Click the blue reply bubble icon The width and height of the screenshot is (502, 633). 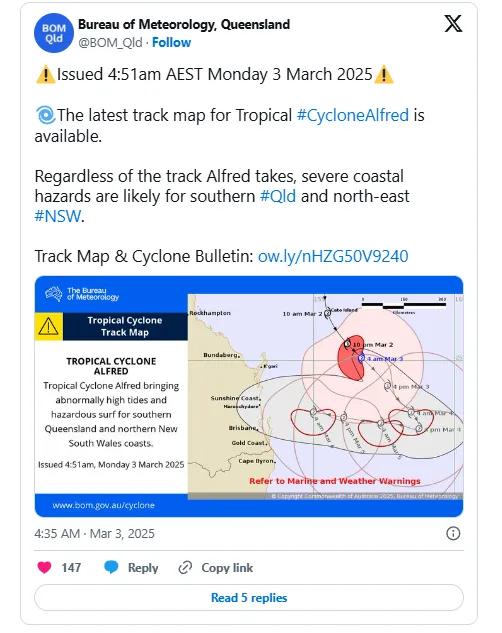click(111, 567)
